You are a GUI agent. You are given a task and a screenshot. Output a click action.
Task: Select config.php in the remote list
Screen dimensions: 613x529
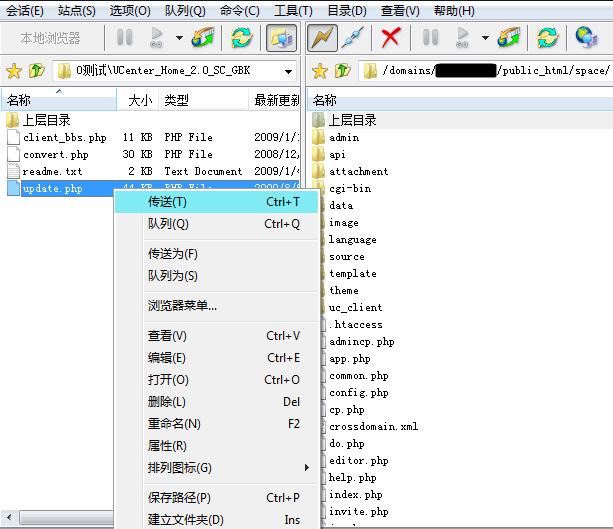pos(358,393)
